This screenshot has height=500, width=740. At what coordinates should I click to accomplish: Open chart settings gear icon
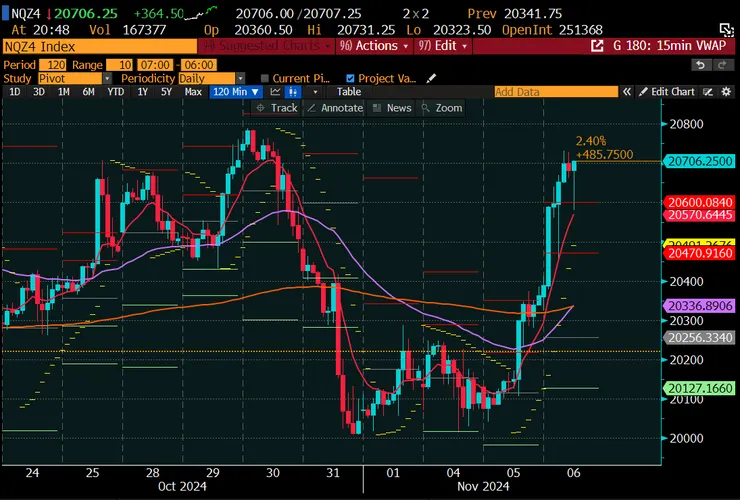(726, 92)
